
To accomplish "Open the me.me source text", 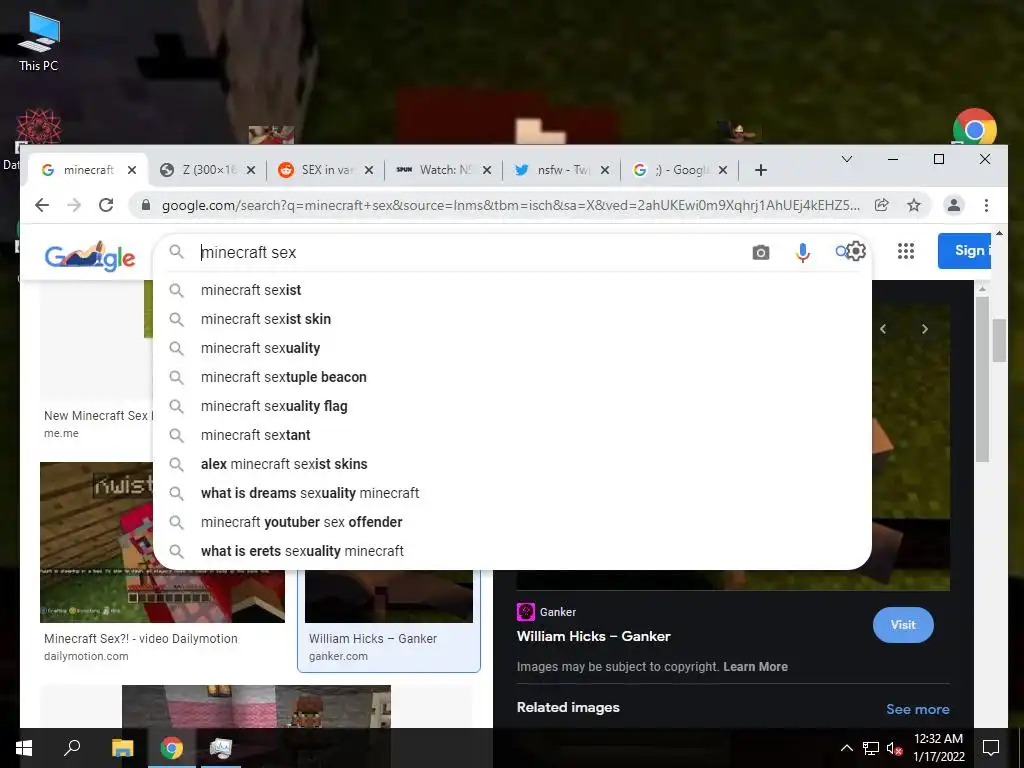I will (61, 433).
